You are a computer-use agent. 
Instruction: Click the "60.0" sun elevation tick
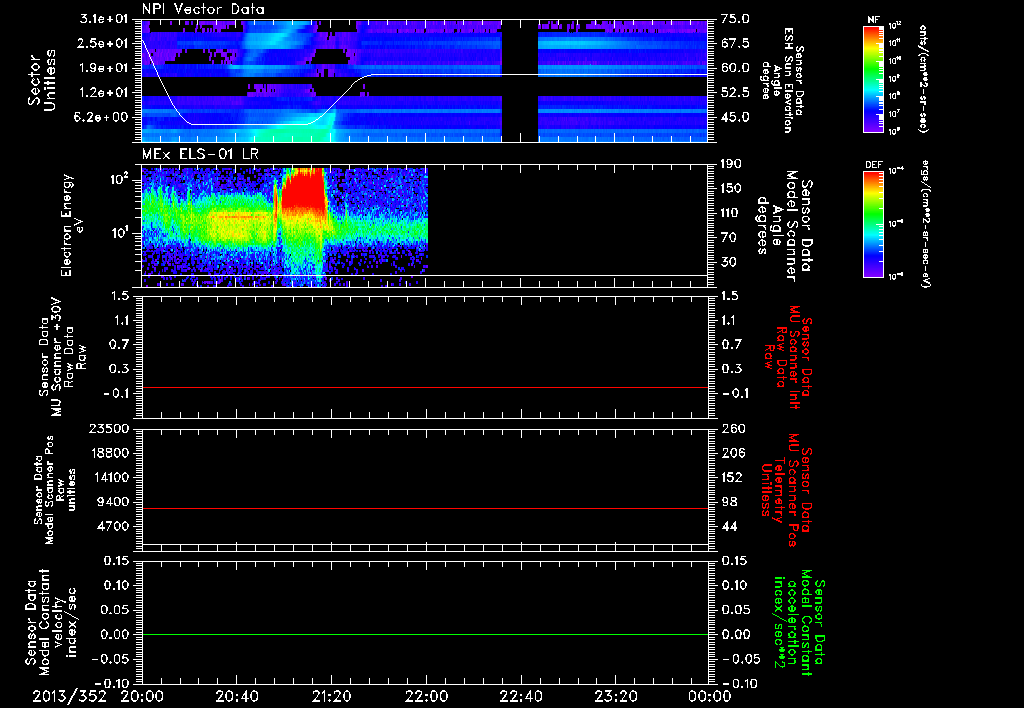(x=735, y=68)
